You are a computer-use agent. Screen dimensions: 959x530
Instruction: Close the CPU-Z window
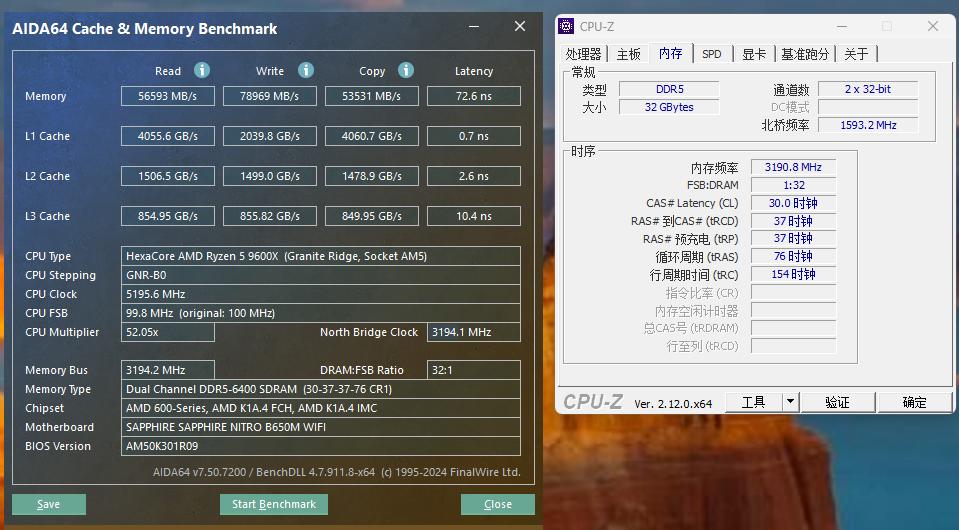point(933,26)
